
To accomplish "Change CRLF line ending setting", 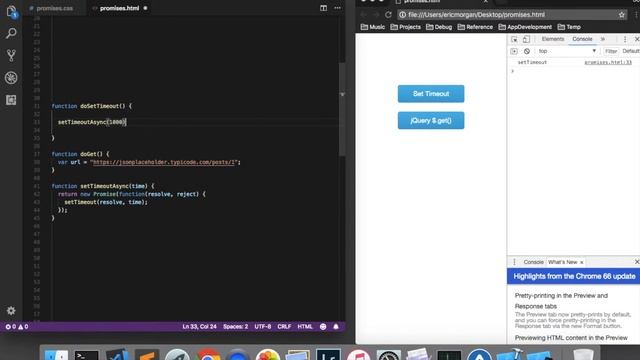I will coord(284,327).
